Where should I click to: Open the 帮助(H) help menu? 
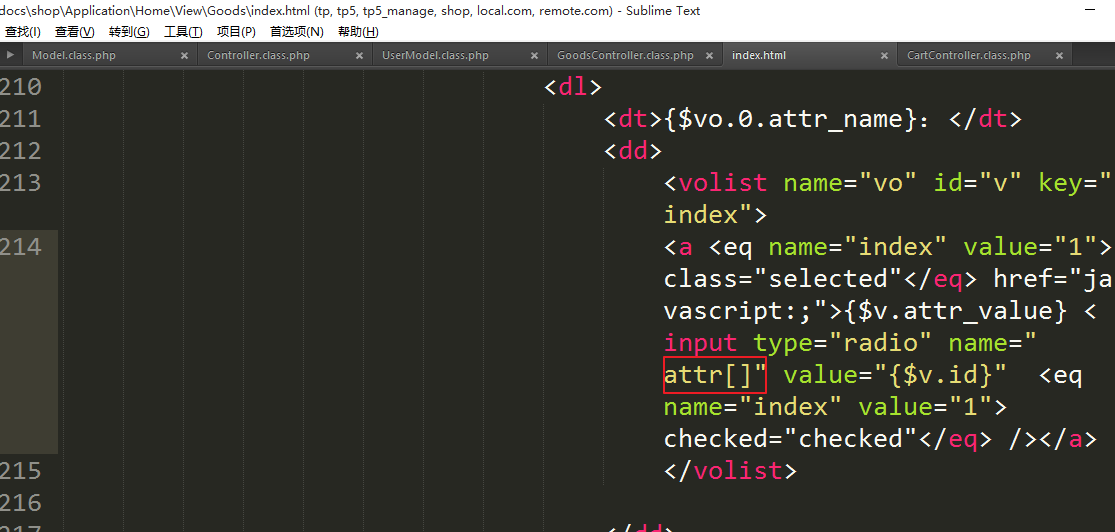(x=358, y=32)
